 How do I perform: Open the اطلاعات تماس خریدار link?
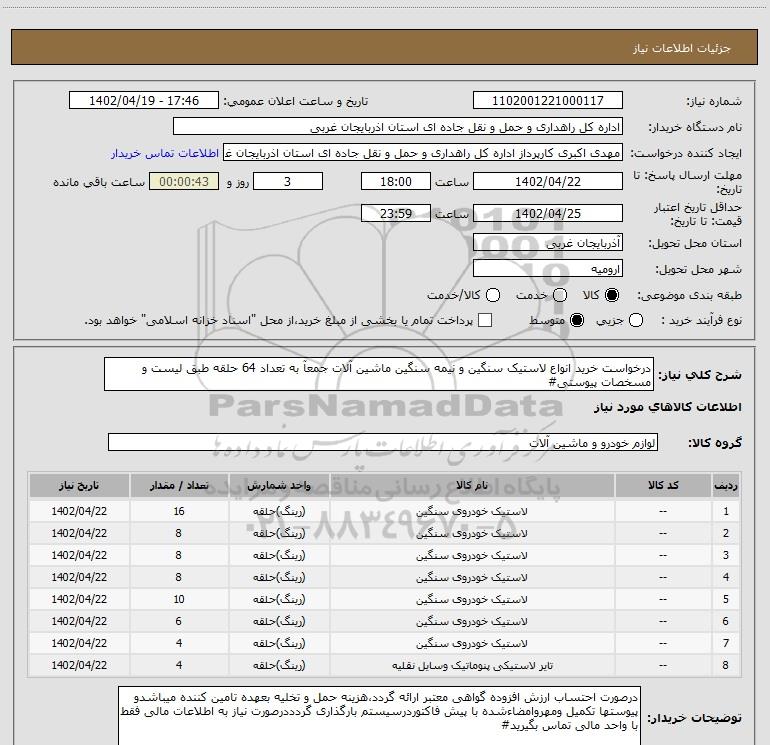[x=165, y=153]
